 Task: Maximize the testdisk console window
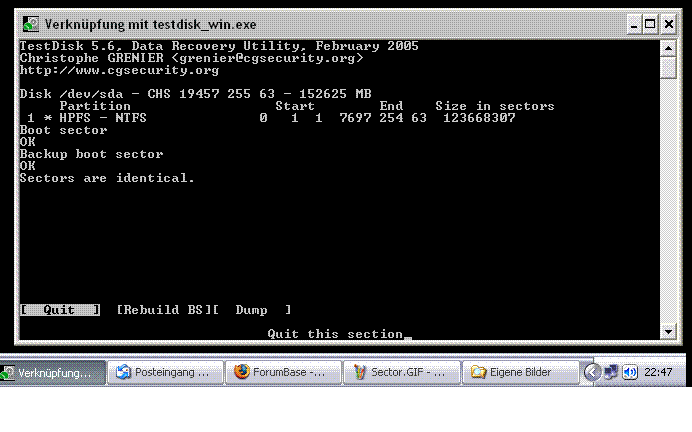(x=650, y=24)
